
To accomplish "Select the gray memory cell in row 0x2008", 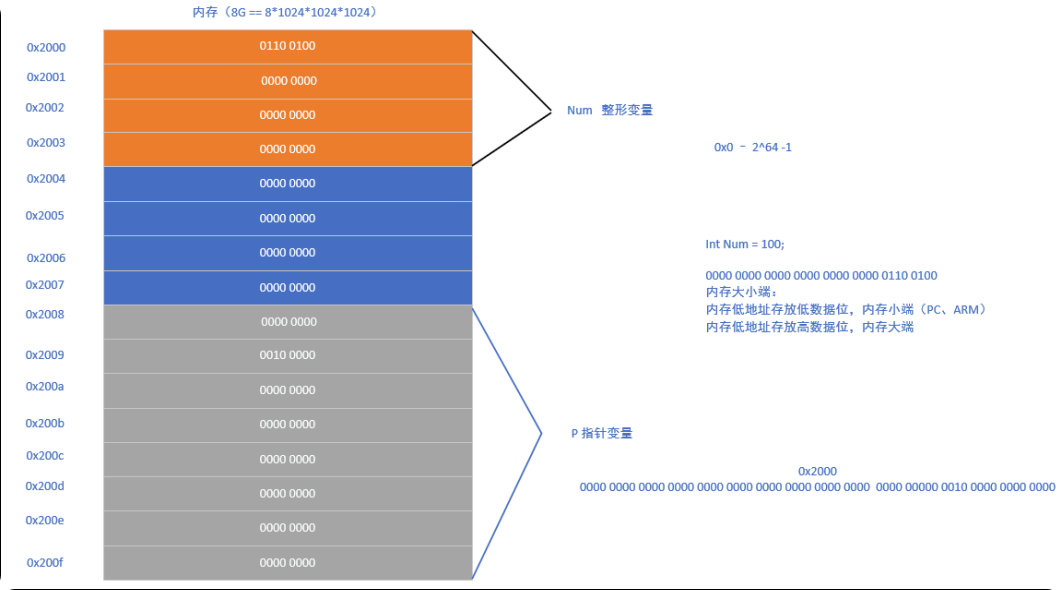I will 288,322.
